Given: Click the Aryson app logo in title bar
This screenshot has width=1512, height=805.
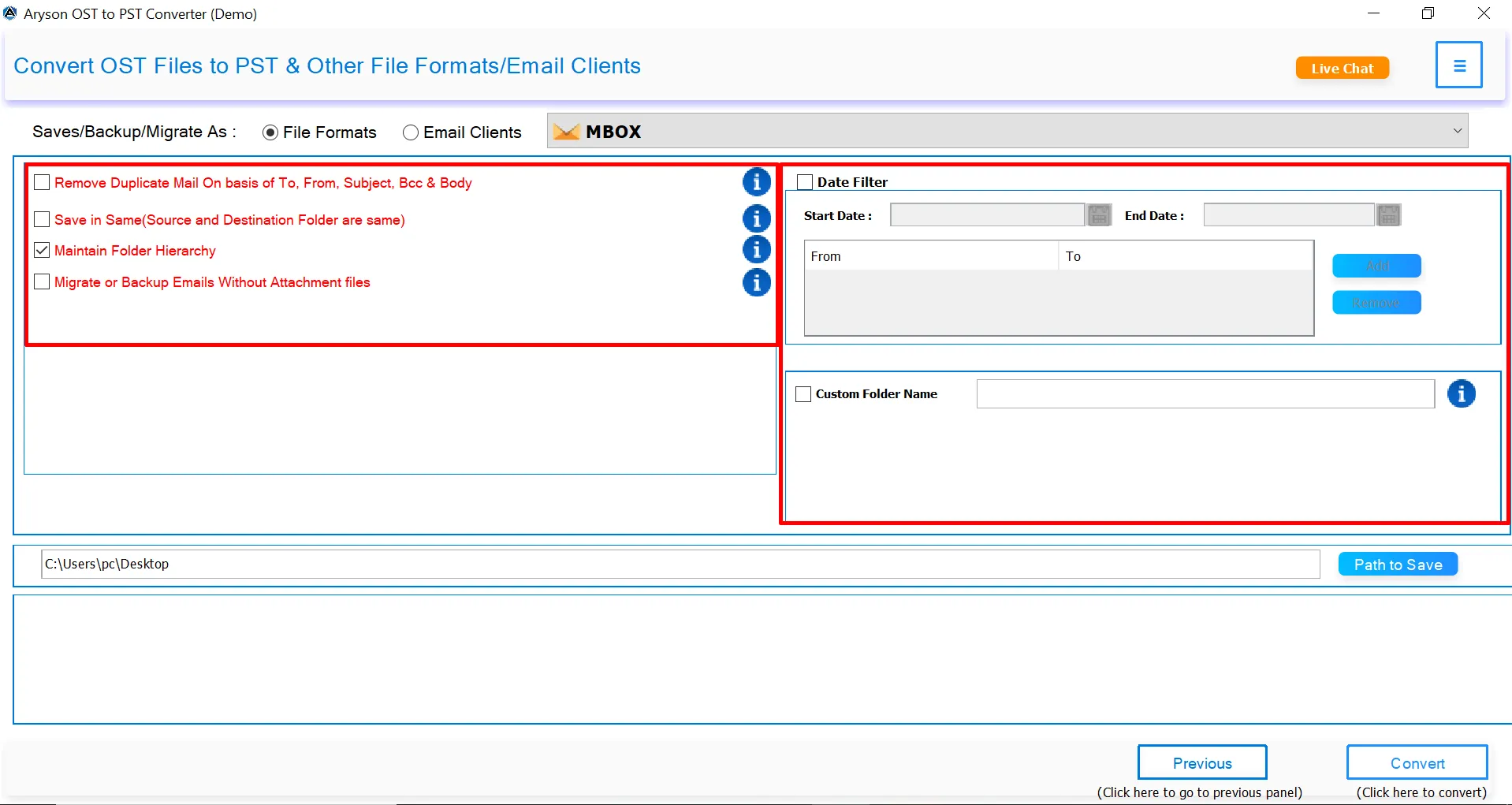Looking at the screenshot, I should coord(10,13).
